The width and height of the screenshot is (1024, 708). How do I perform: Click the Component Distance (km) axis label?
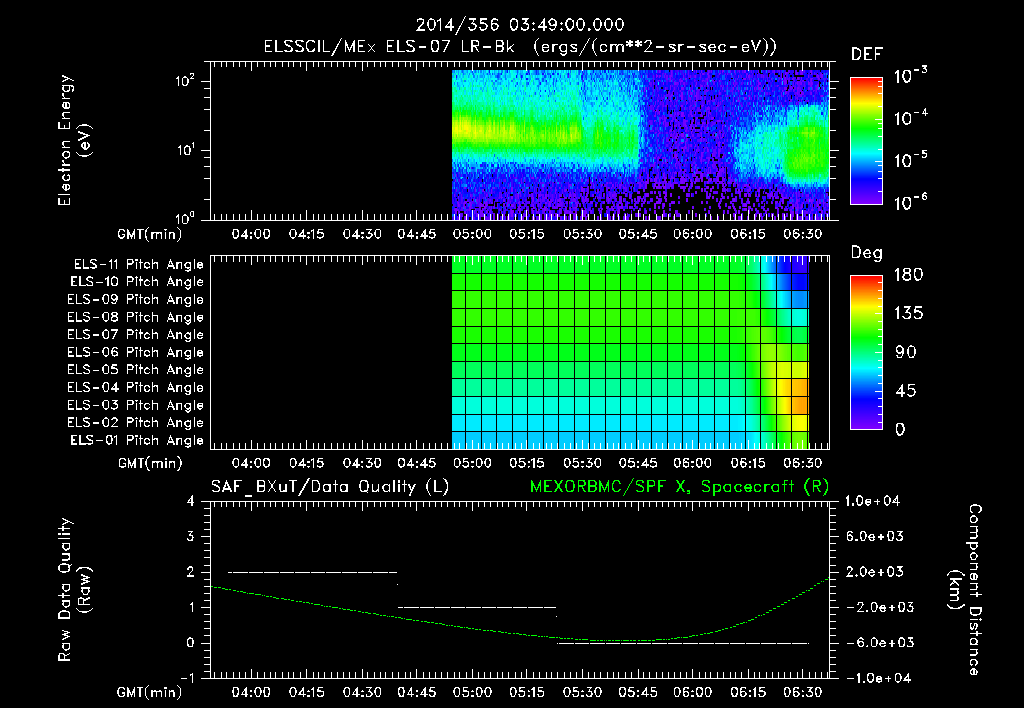click(x=965, y=589)
